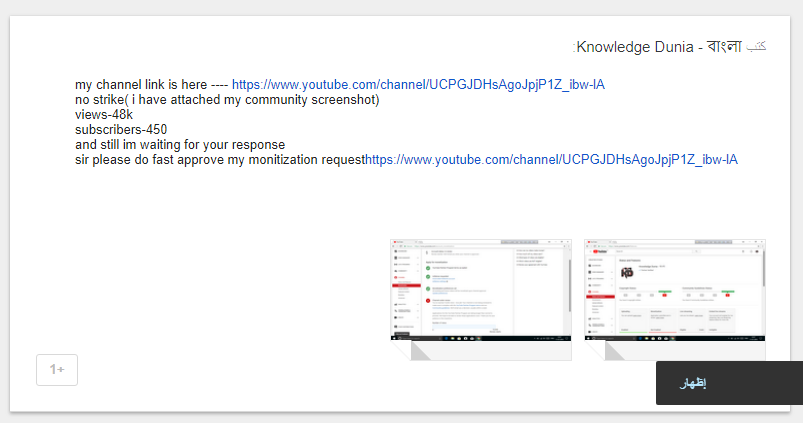Select the 'subscribers-450' text line
This screenshot has width=803, height=423.
pyautogui.click(x=121, y=130)
